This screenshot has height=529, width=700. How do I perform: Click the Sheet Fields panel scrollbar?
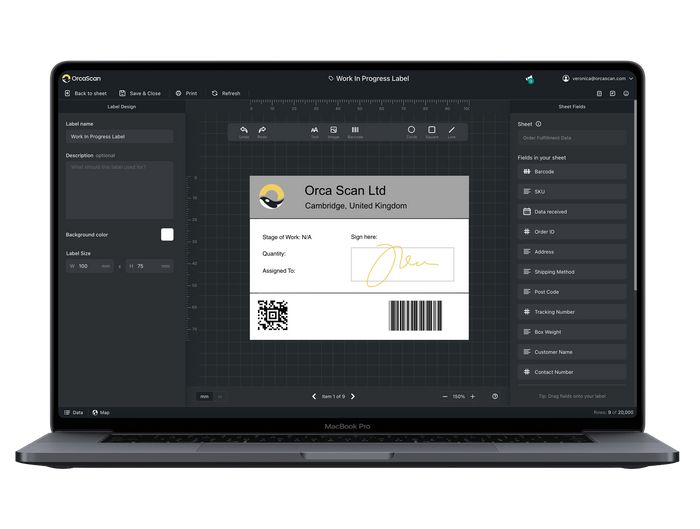[x=635, y=196]
